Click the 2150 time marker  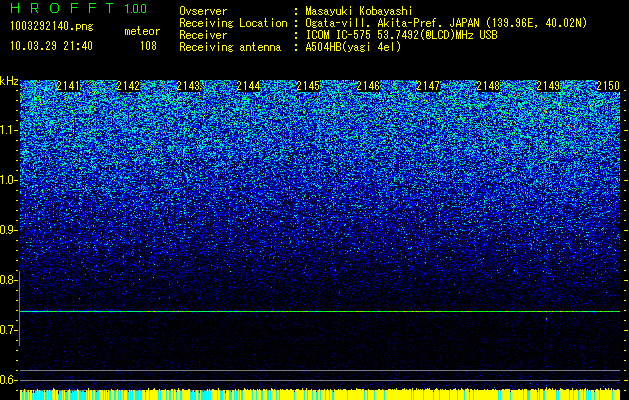(608, 86)
